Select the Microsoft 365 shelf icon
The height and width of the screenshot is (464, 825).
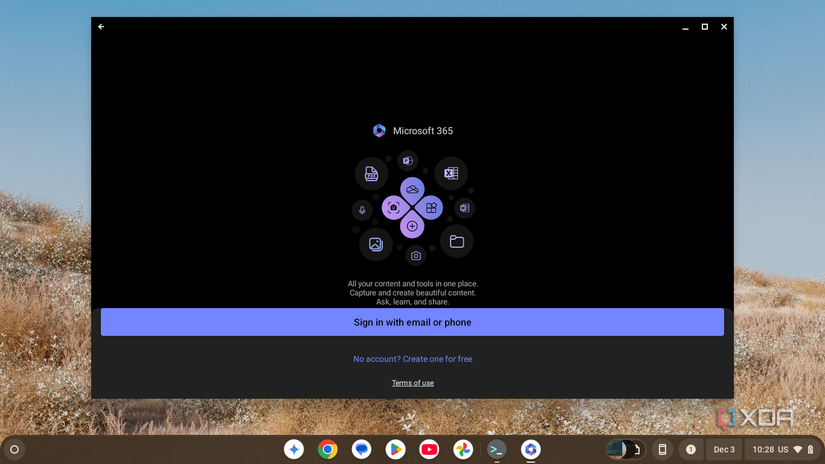[x=530, y=449]
